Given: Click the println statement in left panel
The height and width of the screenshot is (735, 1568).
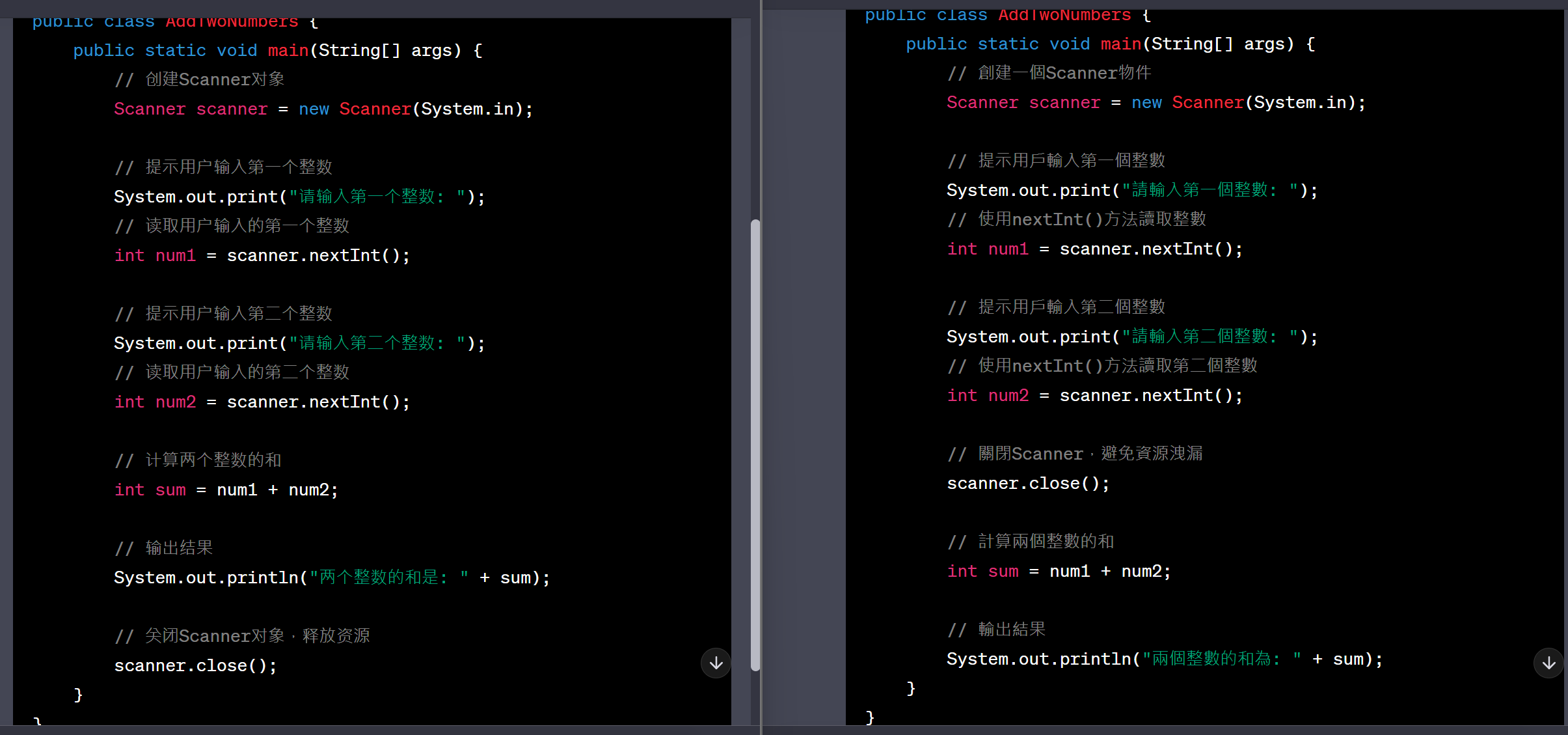Looking at the screenshot, I should 332,577.
